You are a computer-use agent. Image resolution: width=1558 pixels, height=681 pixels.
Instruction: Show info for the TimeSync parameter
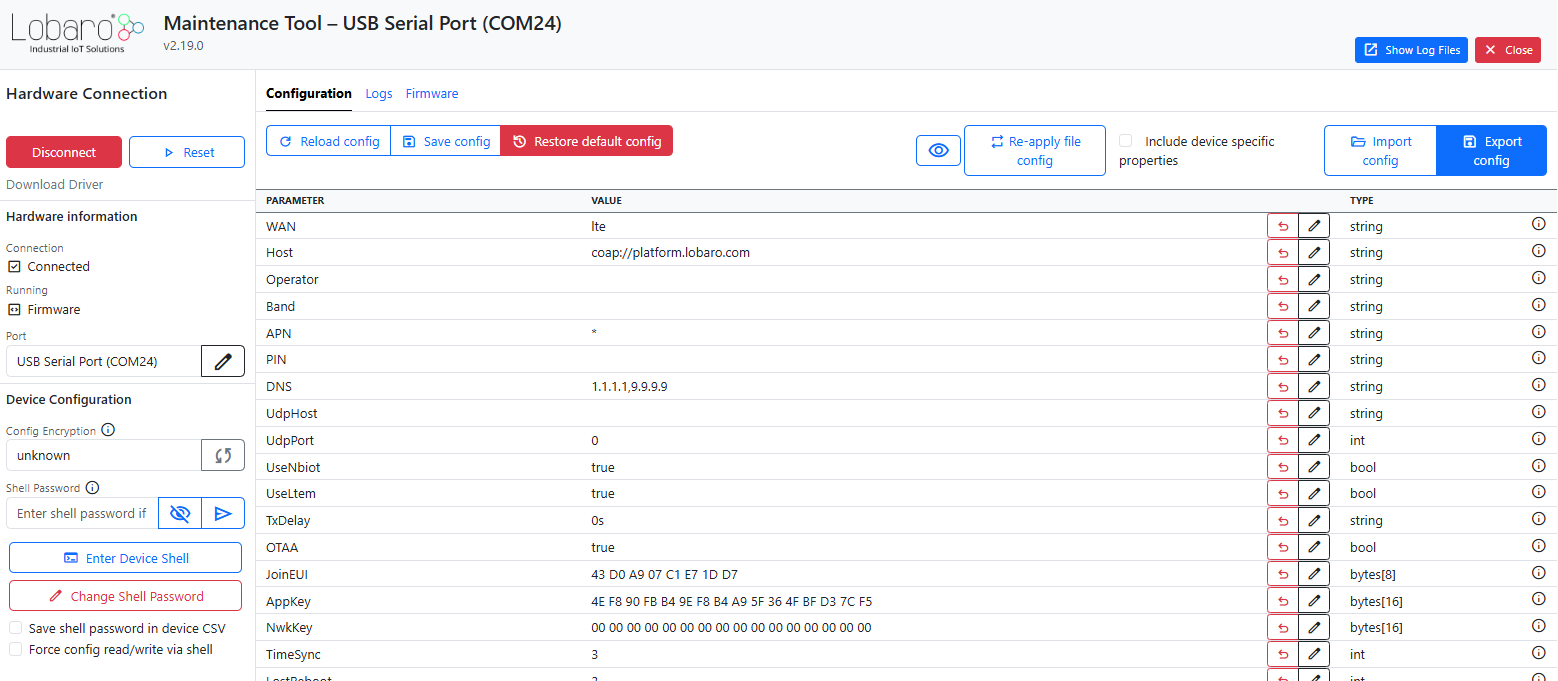click(x=1539, y=653)
